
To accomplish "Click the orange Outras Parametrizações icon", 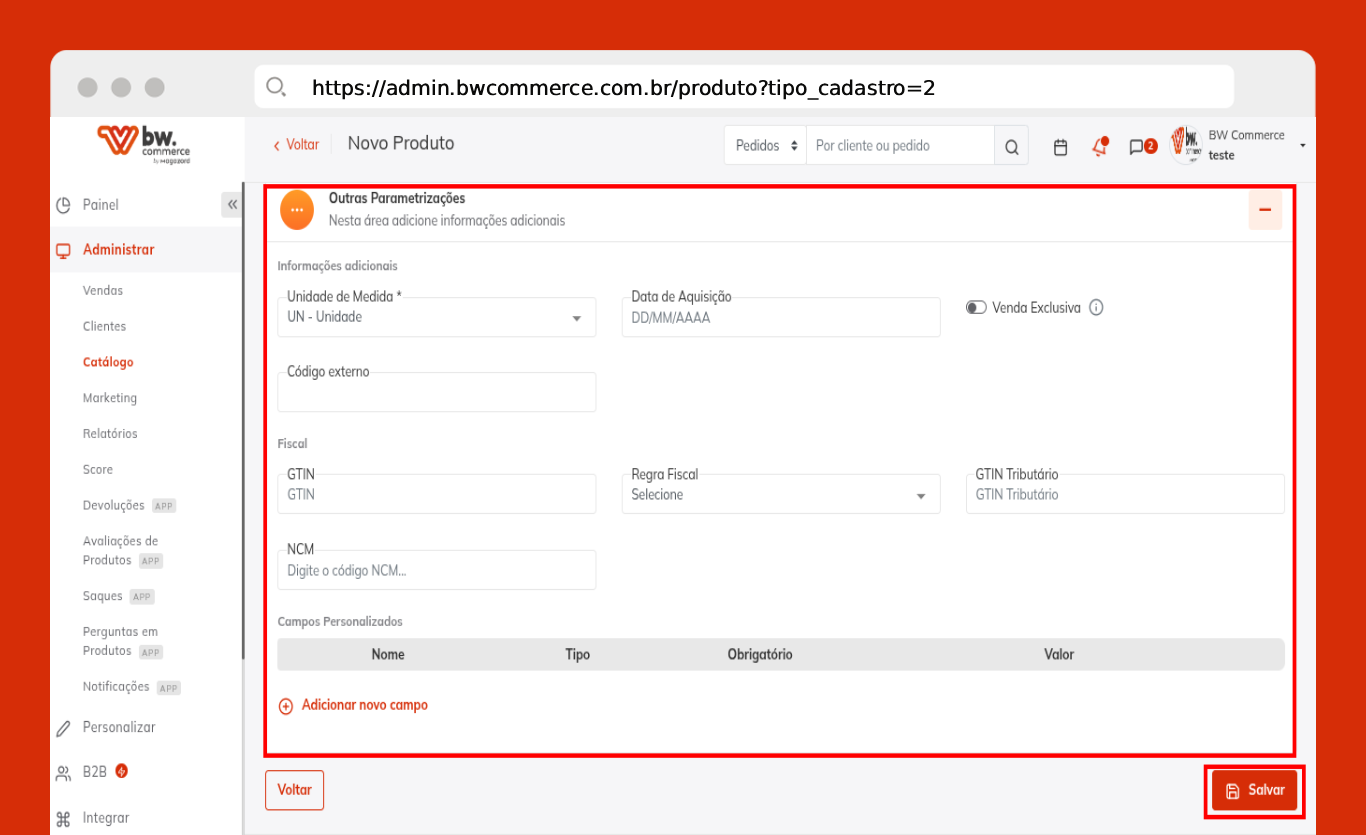I will (x=297, y=210).
